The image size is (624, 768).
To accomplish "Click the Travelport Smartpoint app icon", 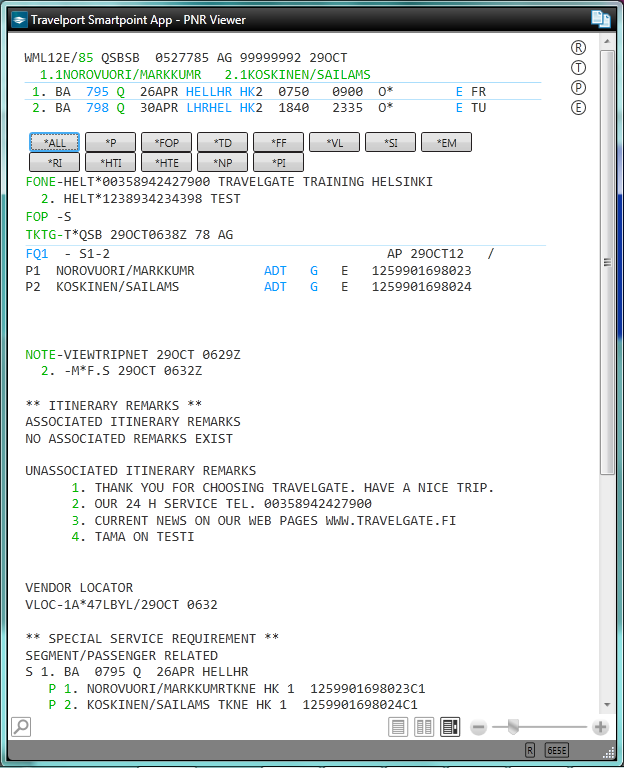I will 19,20.
